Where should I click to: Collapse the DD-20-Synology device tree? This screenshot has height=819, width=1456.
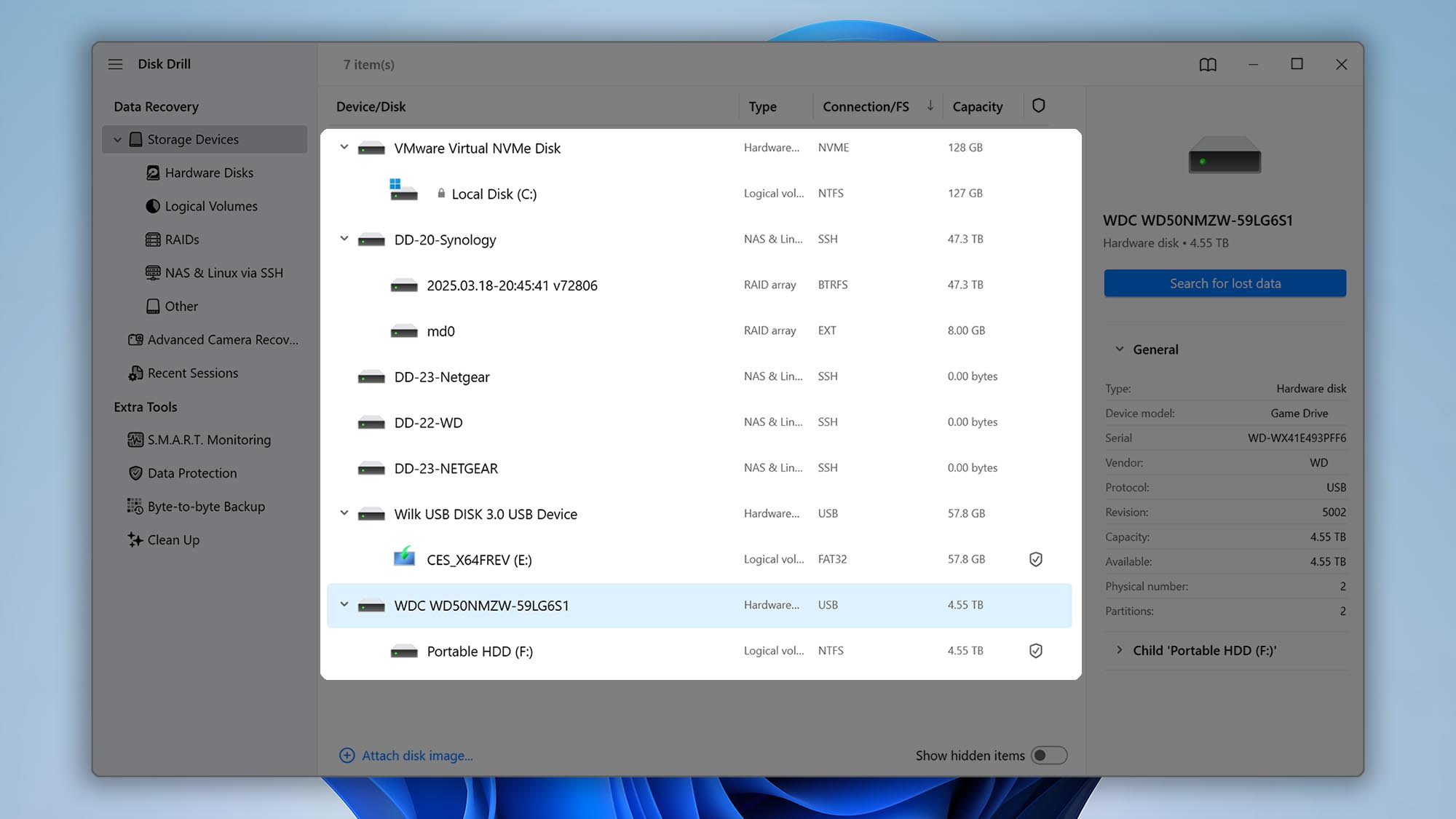(344, 239)
